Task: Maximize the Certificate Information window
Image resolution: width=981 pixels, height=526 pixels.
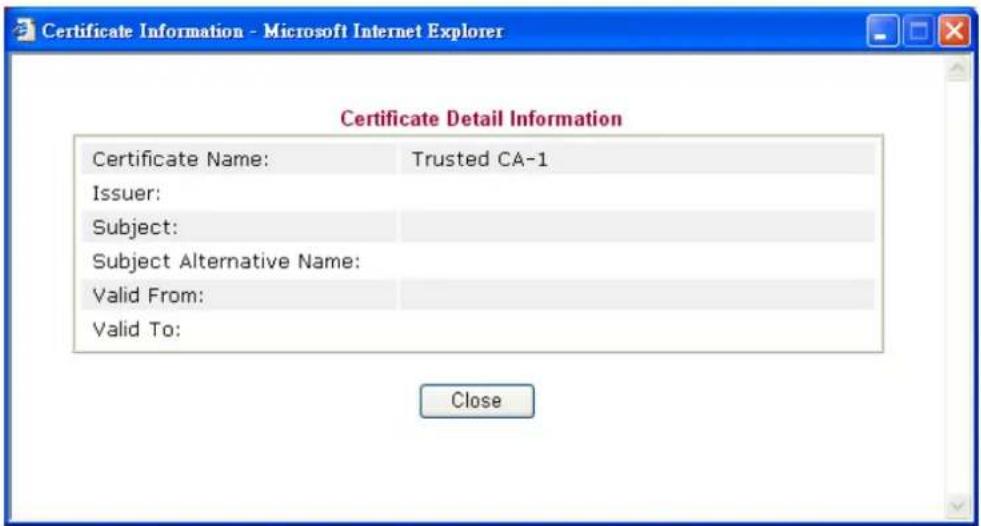Action: (x=918, y=31)
